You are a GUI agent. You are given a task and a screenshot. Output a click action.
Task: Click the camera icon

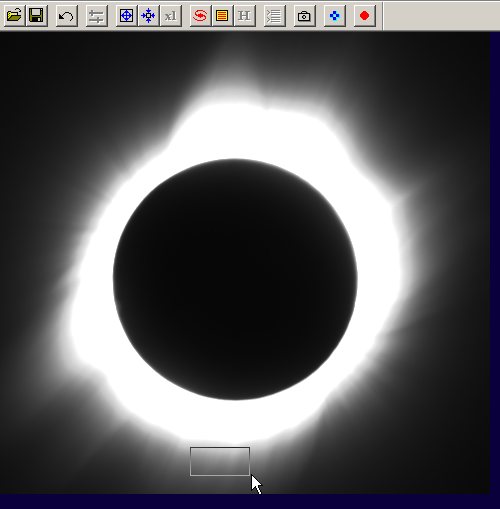point(304,15)
